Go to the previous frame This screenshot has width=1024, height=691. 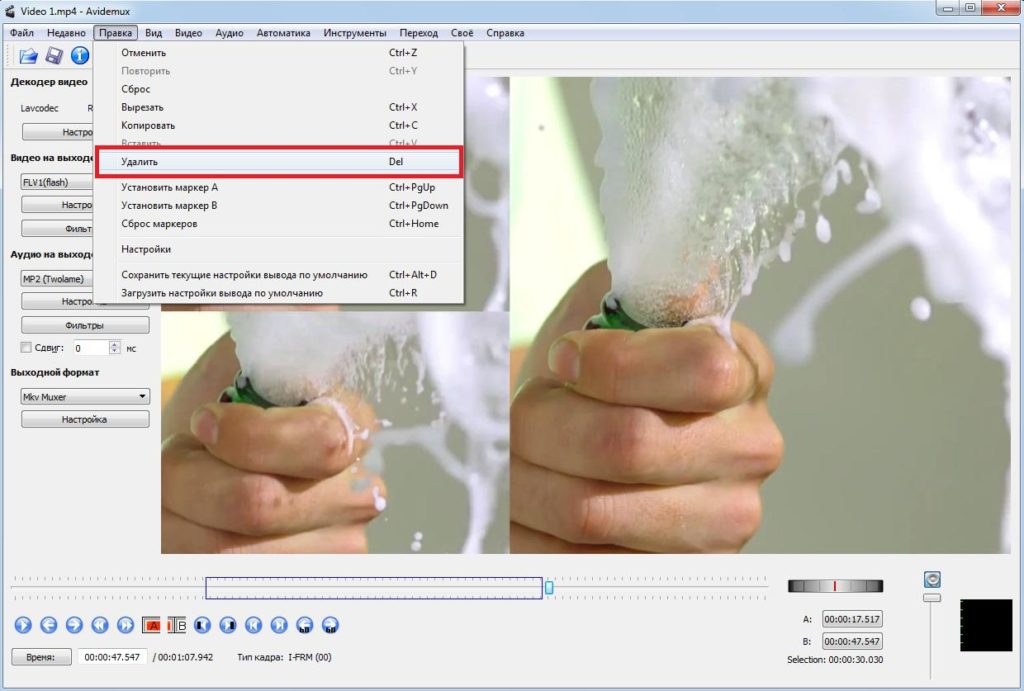point(48,625)
